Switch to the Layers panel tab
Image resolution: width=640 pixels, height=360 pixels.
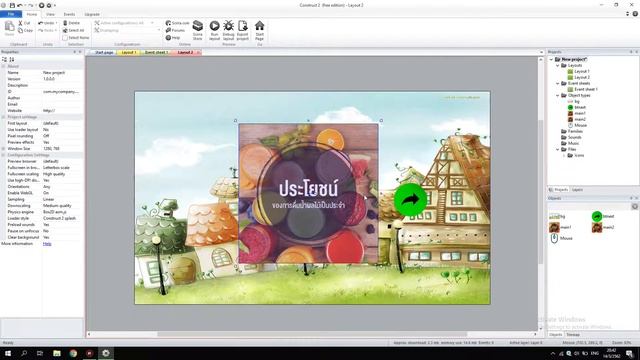pyautogui.click(x=577, y=190)
